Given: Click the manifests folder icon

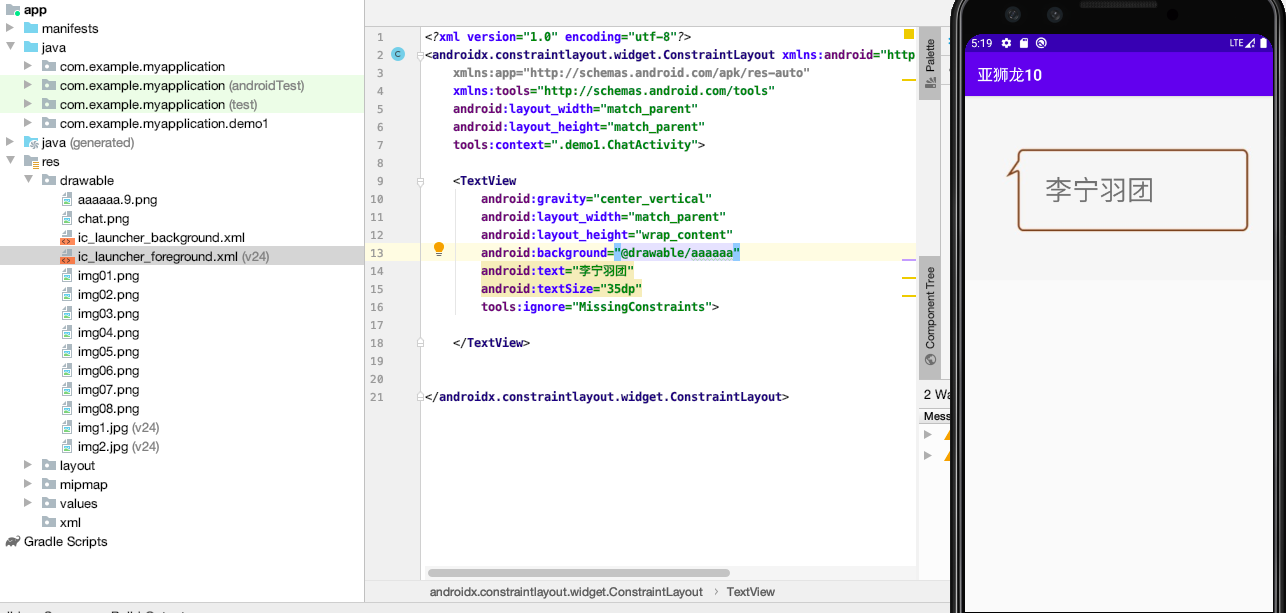Looking at the screenshot, I should [x=30, y=29].
